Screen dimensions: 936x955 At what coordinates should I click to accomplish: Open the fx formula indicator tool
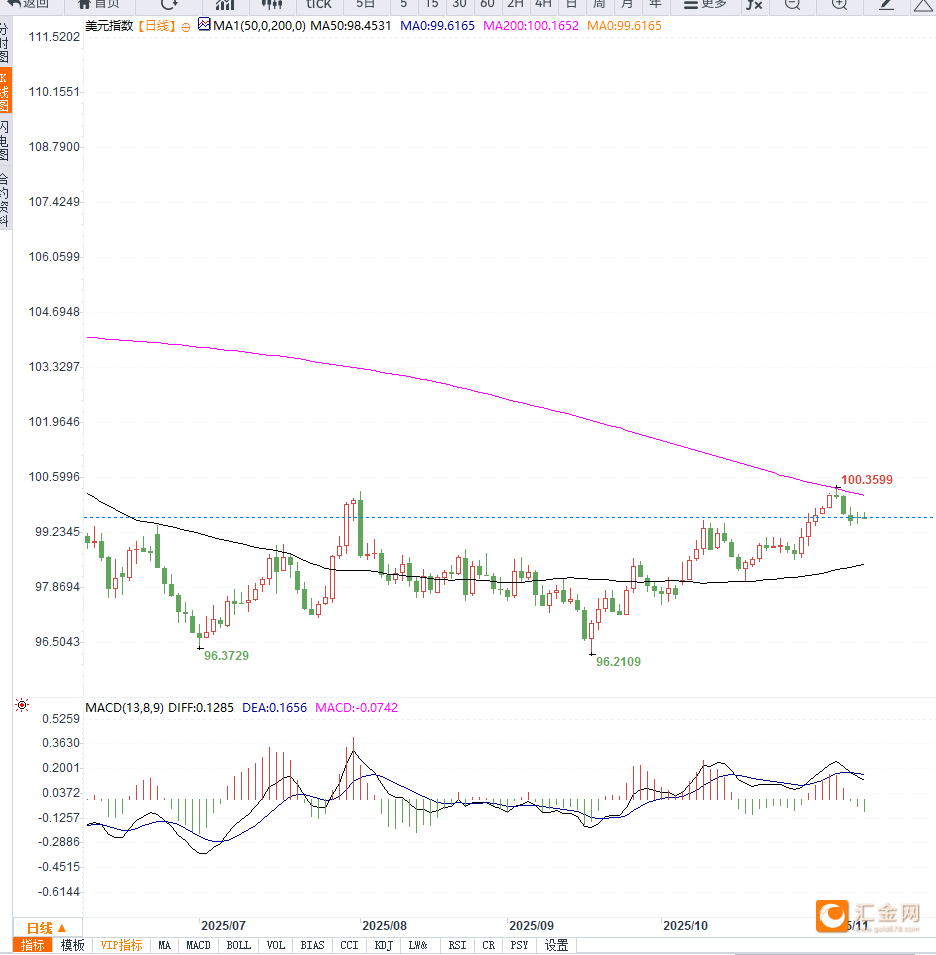[754, 4]
